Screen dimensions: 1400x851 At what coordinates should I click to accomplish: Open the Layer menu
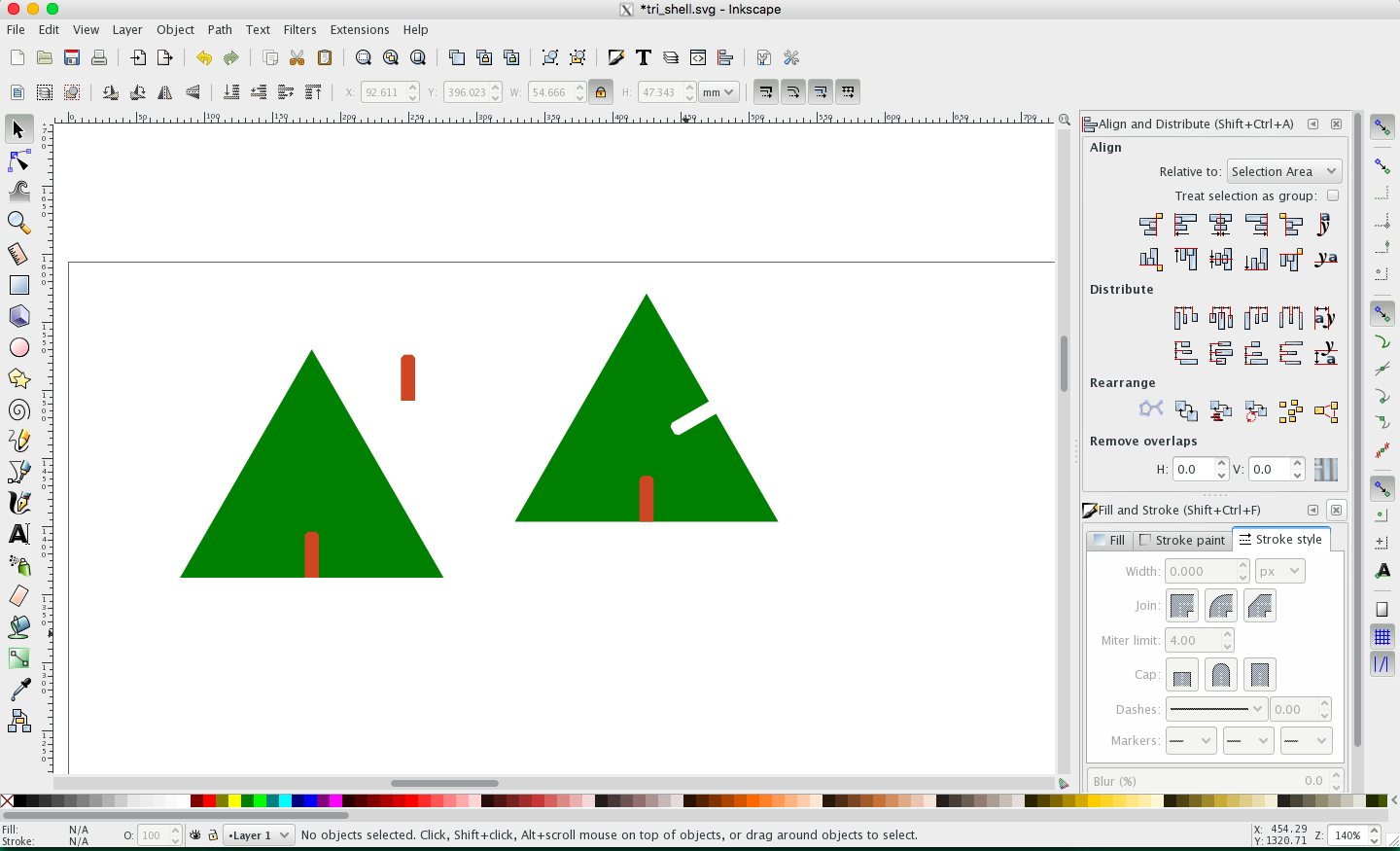[127, 30]
